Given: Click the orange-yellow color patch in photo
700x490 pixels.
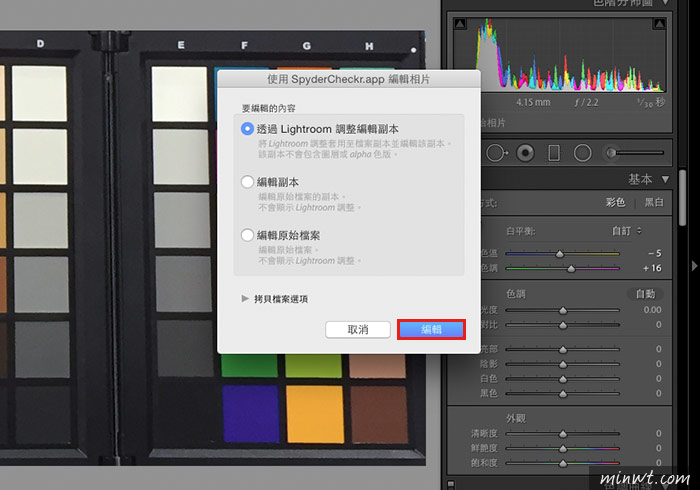Looking at the screenshot, I should click(315, 415).
